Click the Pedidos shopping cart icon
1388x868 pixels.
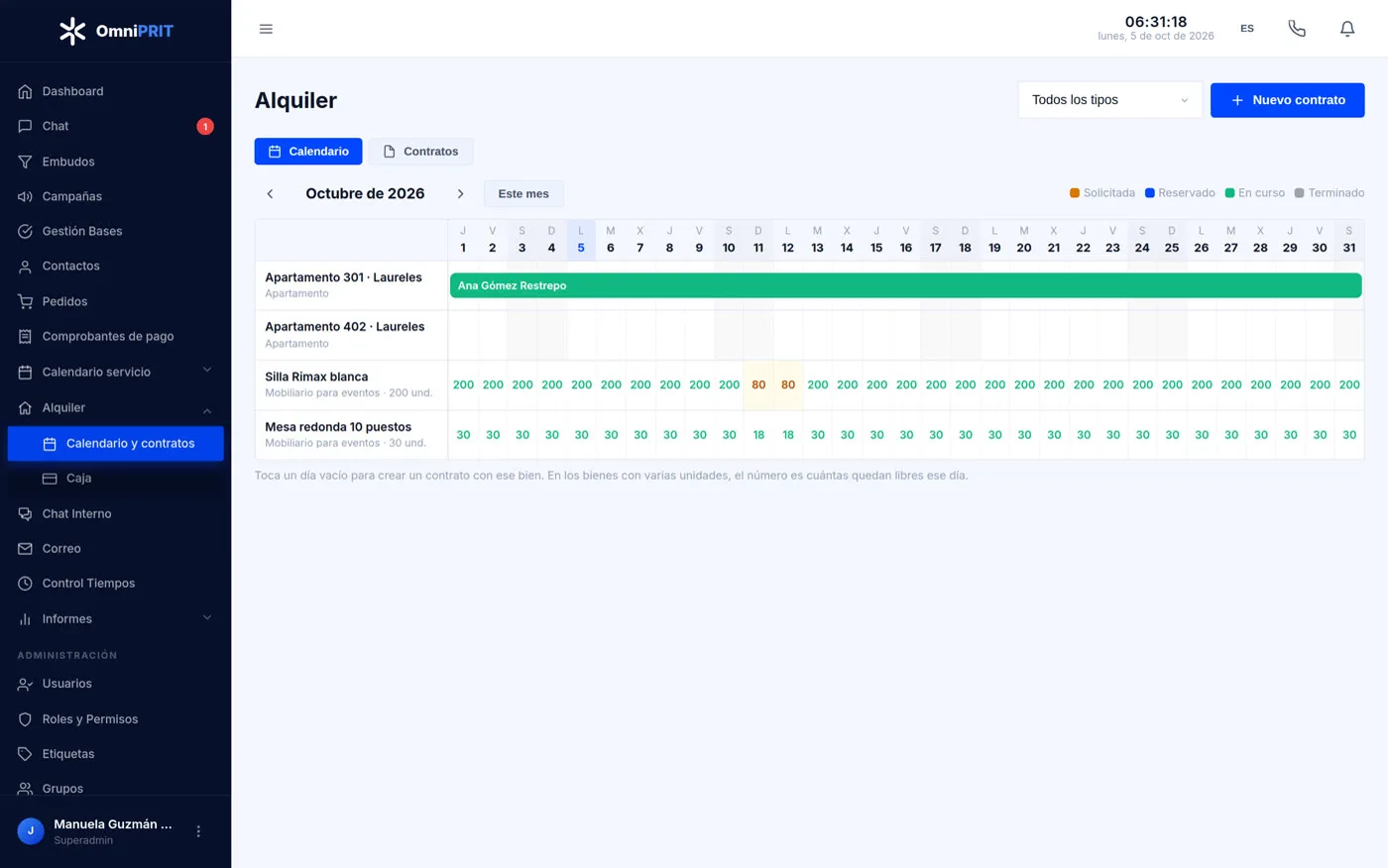coord(25,301)
